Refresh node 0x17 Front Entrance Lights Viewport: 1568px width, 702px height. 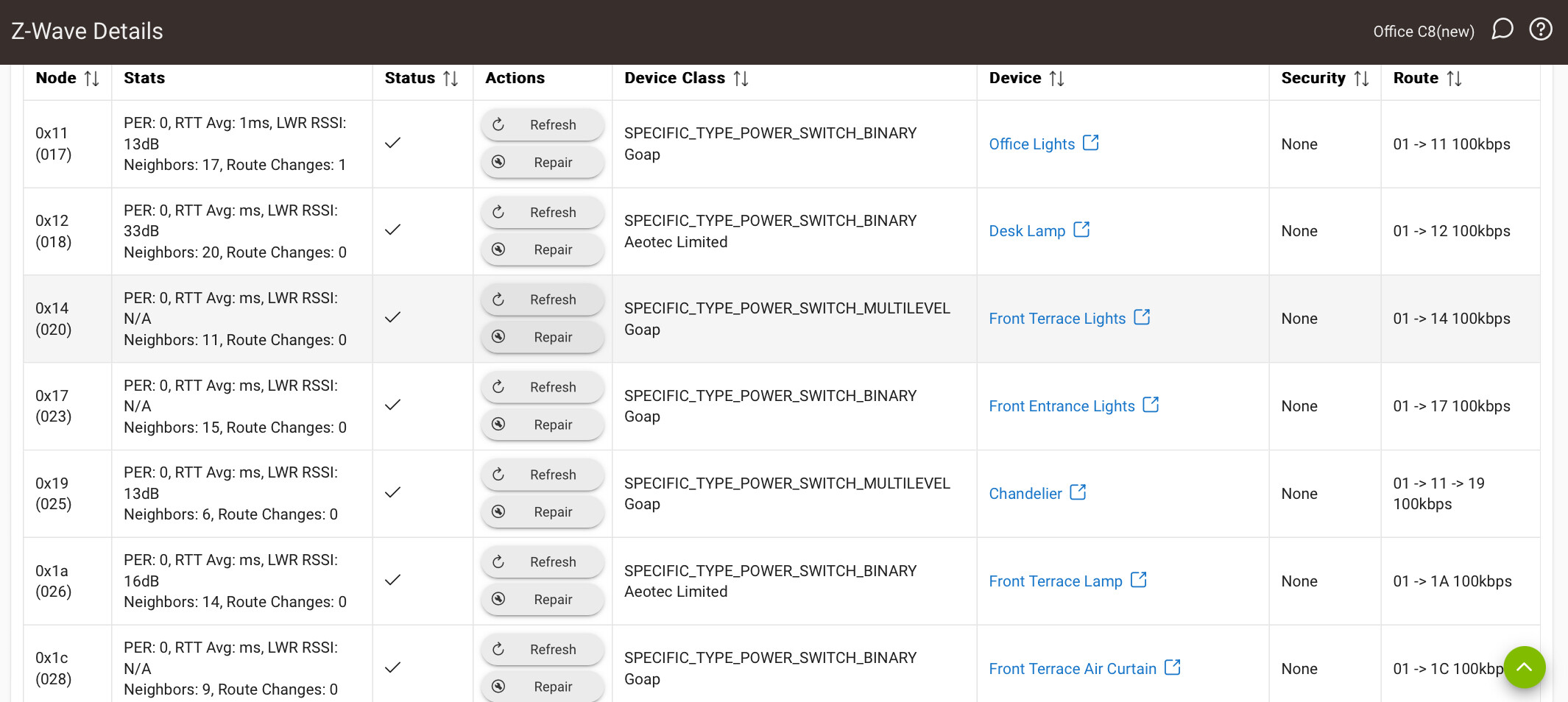543,387
